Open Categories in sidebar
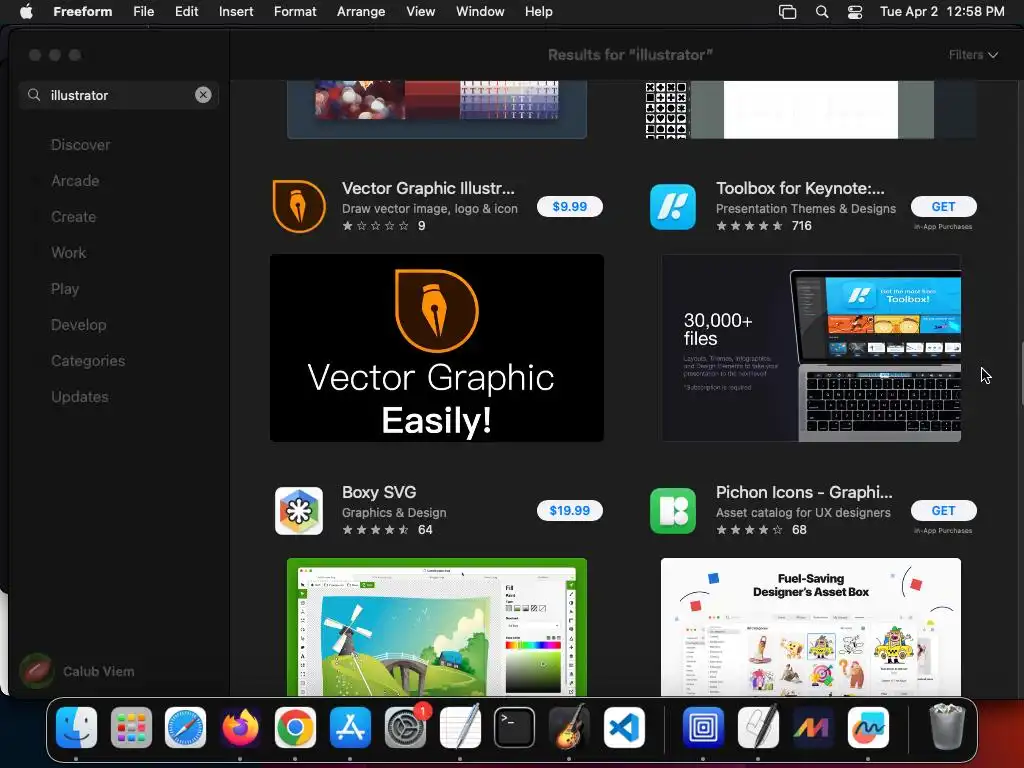Image resolution: width=1024 pixels, height=768 pixels. click(x=88, y=360)
